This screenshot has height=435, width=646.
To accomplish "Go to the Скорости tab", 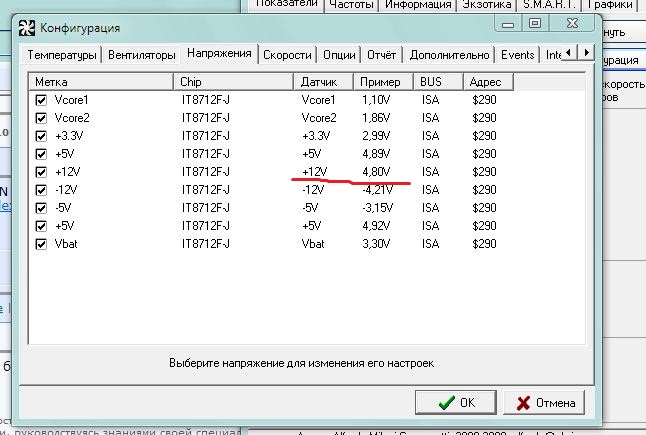I will tap(287, 54).
